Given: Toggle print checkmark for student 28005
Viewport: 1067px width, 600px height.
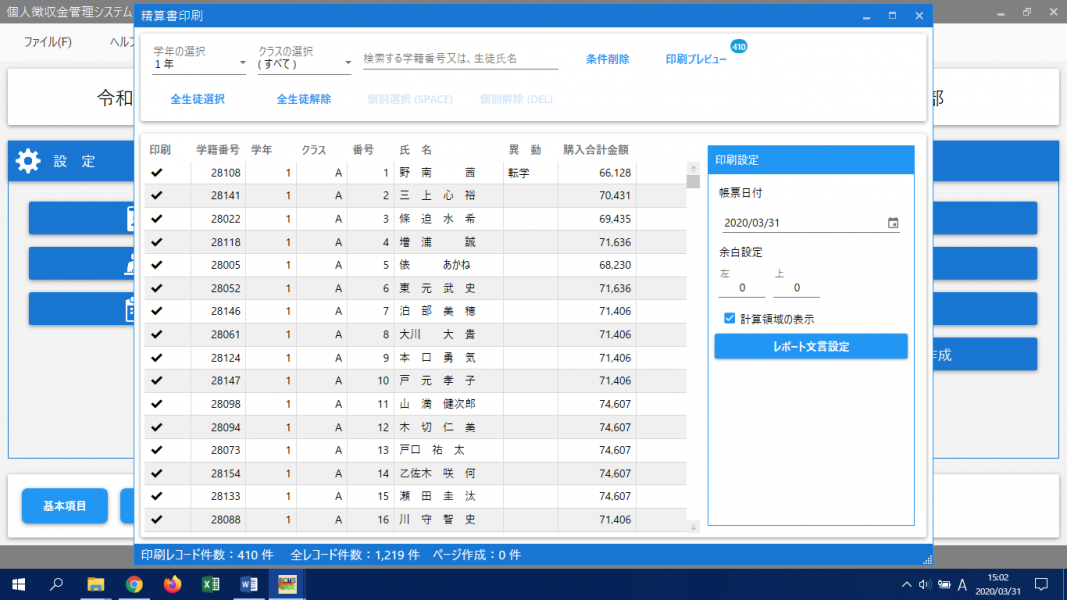Looking at the screenshot, I should point(157,265).
